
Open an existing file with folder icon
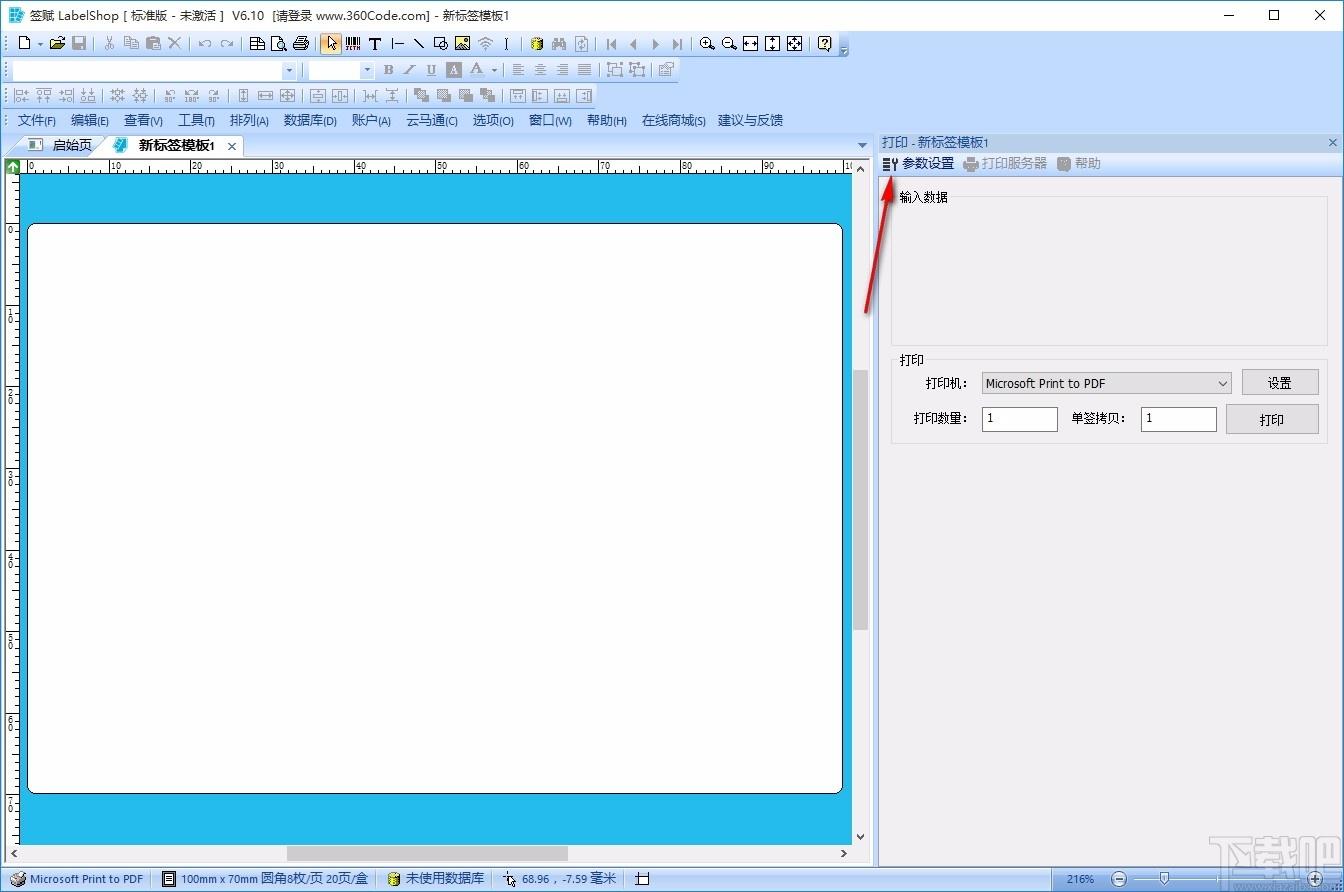[57, 43]
